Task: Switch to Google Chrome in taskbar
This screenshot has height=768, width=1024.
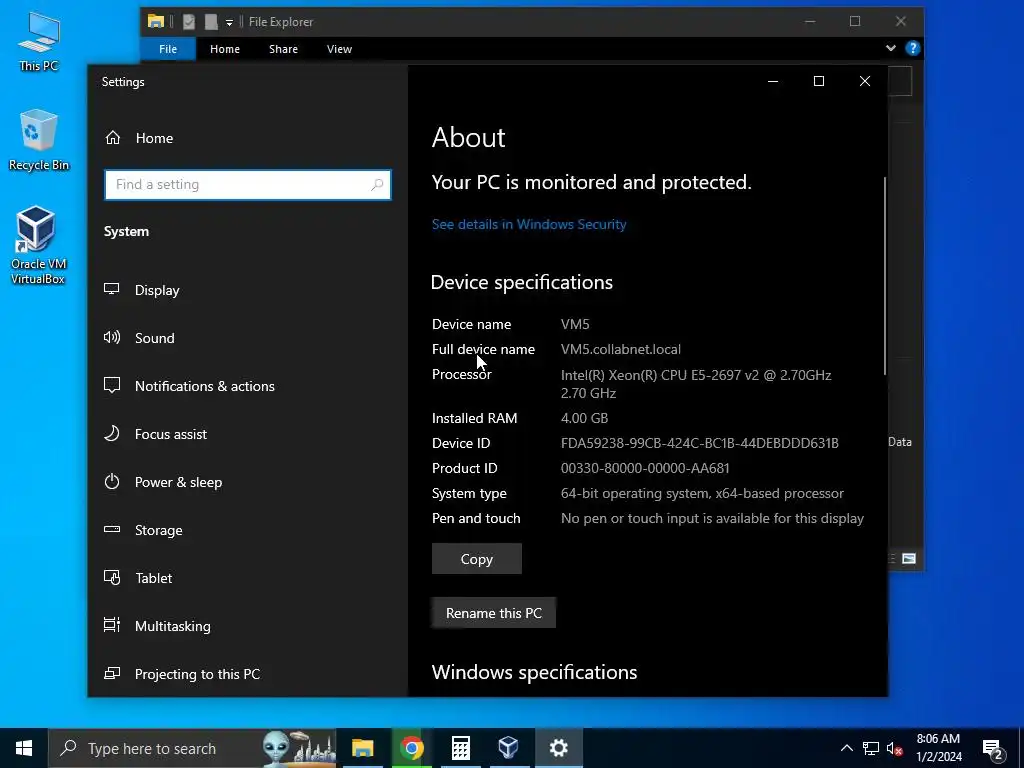Action: coord(411,748)
